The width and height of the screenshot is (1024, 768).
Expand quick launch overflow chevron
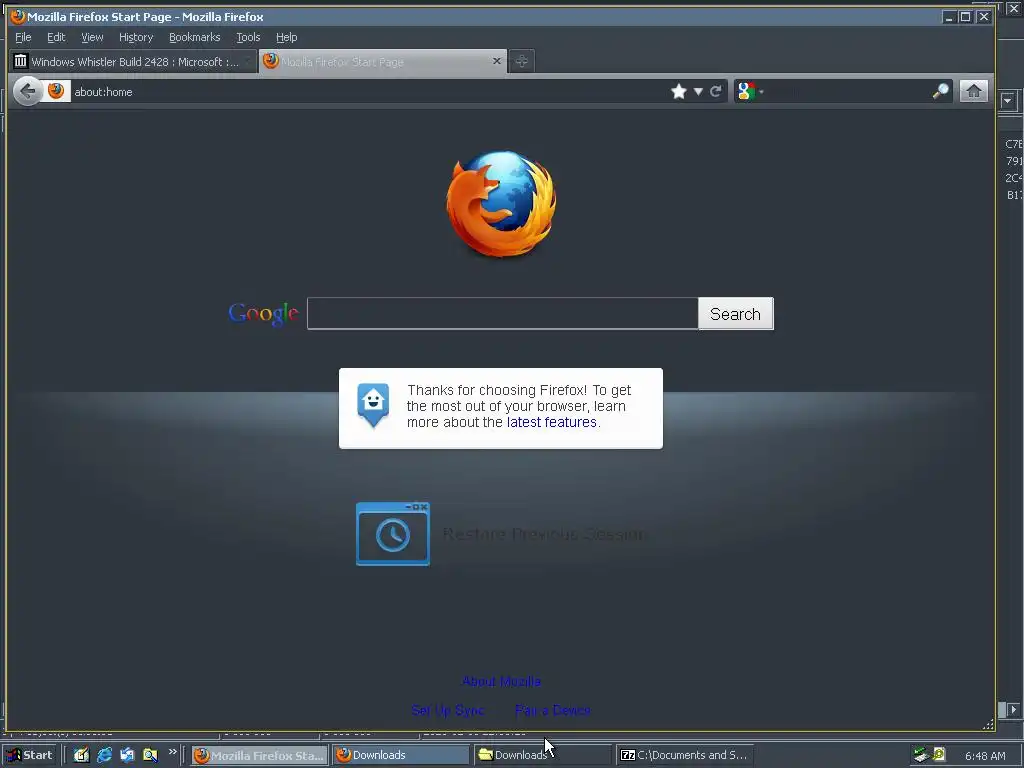tap(172, 752)
